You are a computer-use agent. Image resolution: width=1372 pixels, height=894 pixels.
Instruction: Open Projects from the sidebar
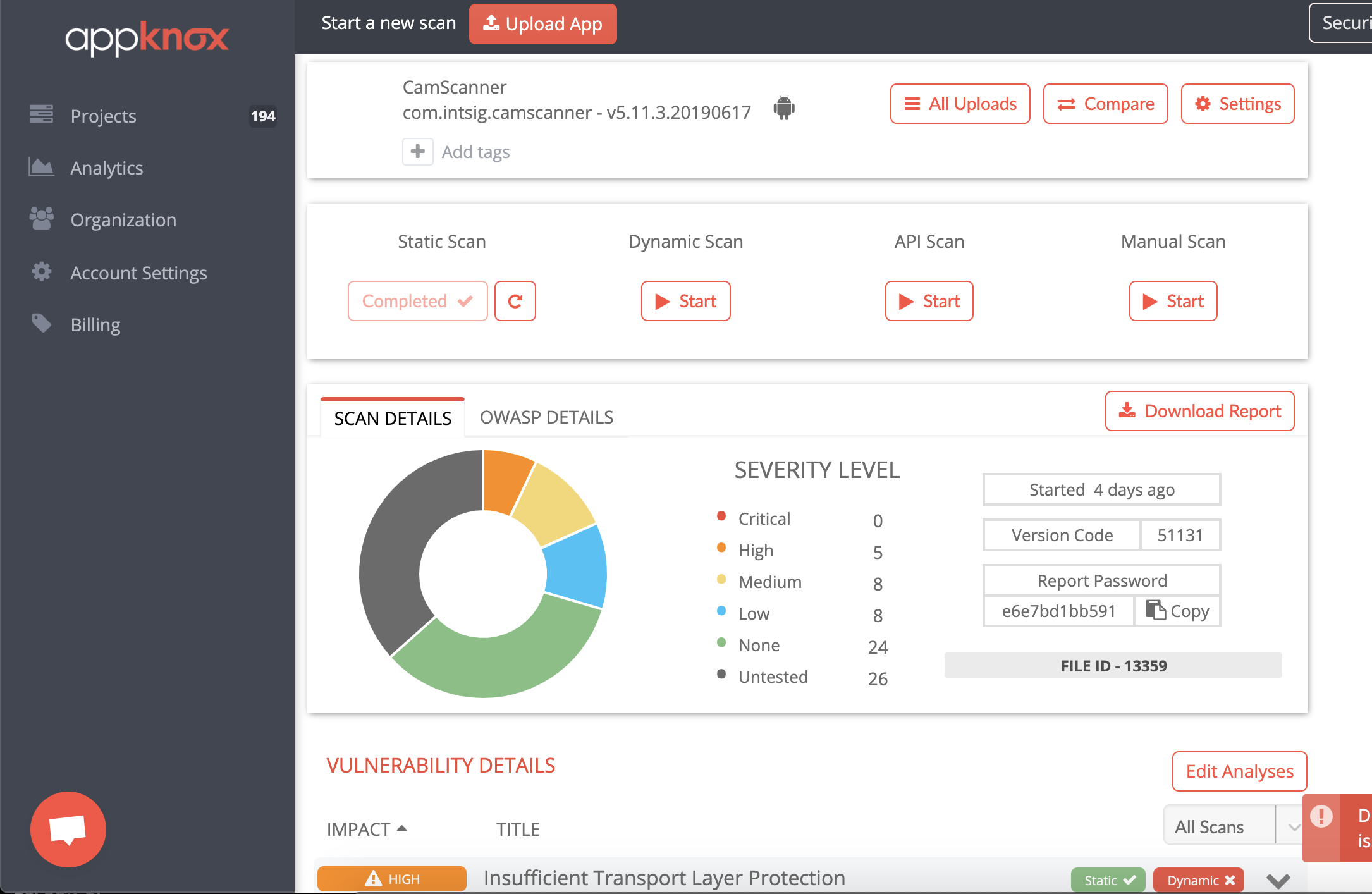pyautogui.click(x=103, y=116)
